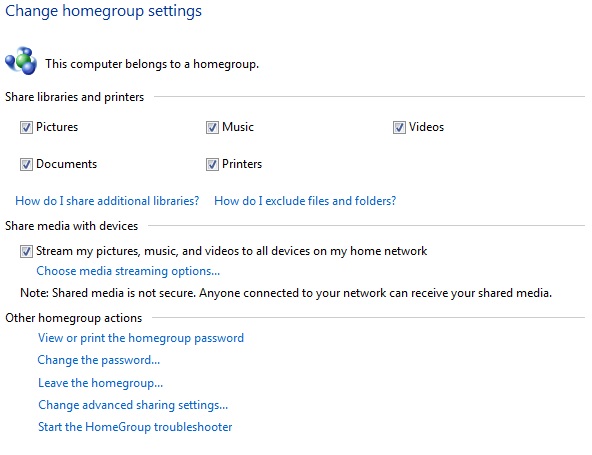
Task: View or print the homegroup password
Action: [141, 338]
